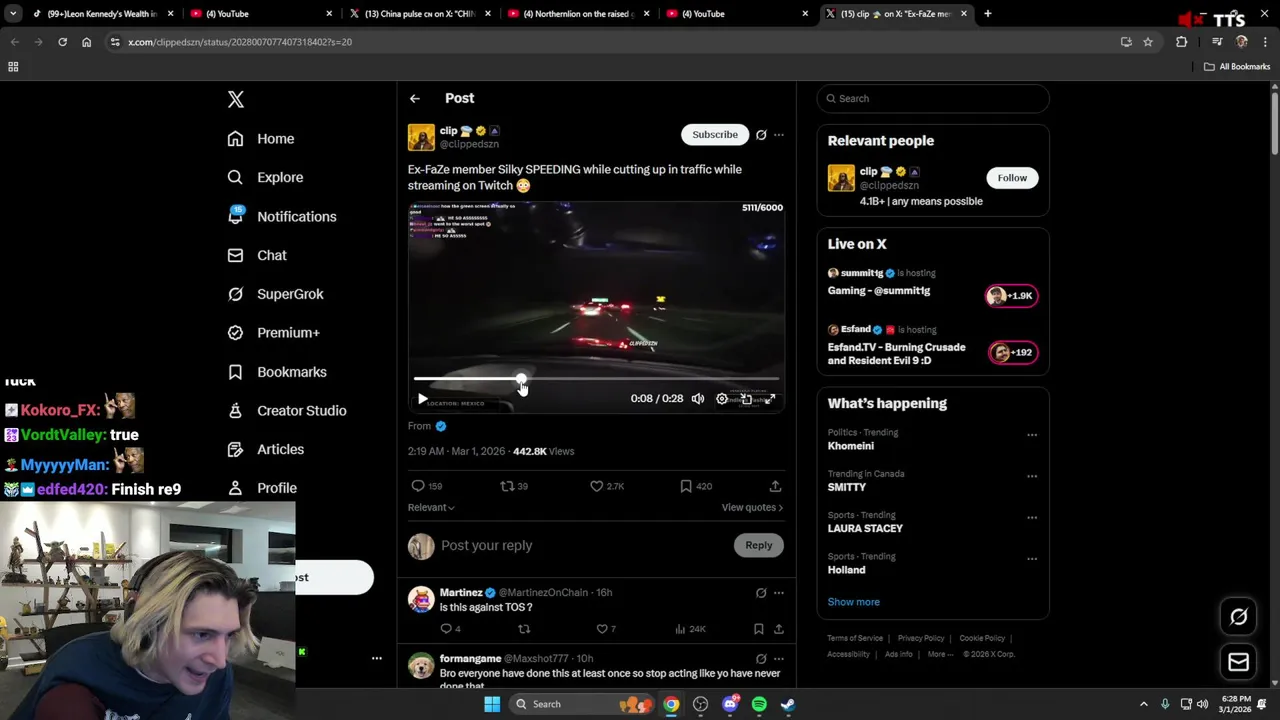Click the Grok icon beside the Subscribe button
This screenshot has width=1280, height=720.
pos(761,135)
